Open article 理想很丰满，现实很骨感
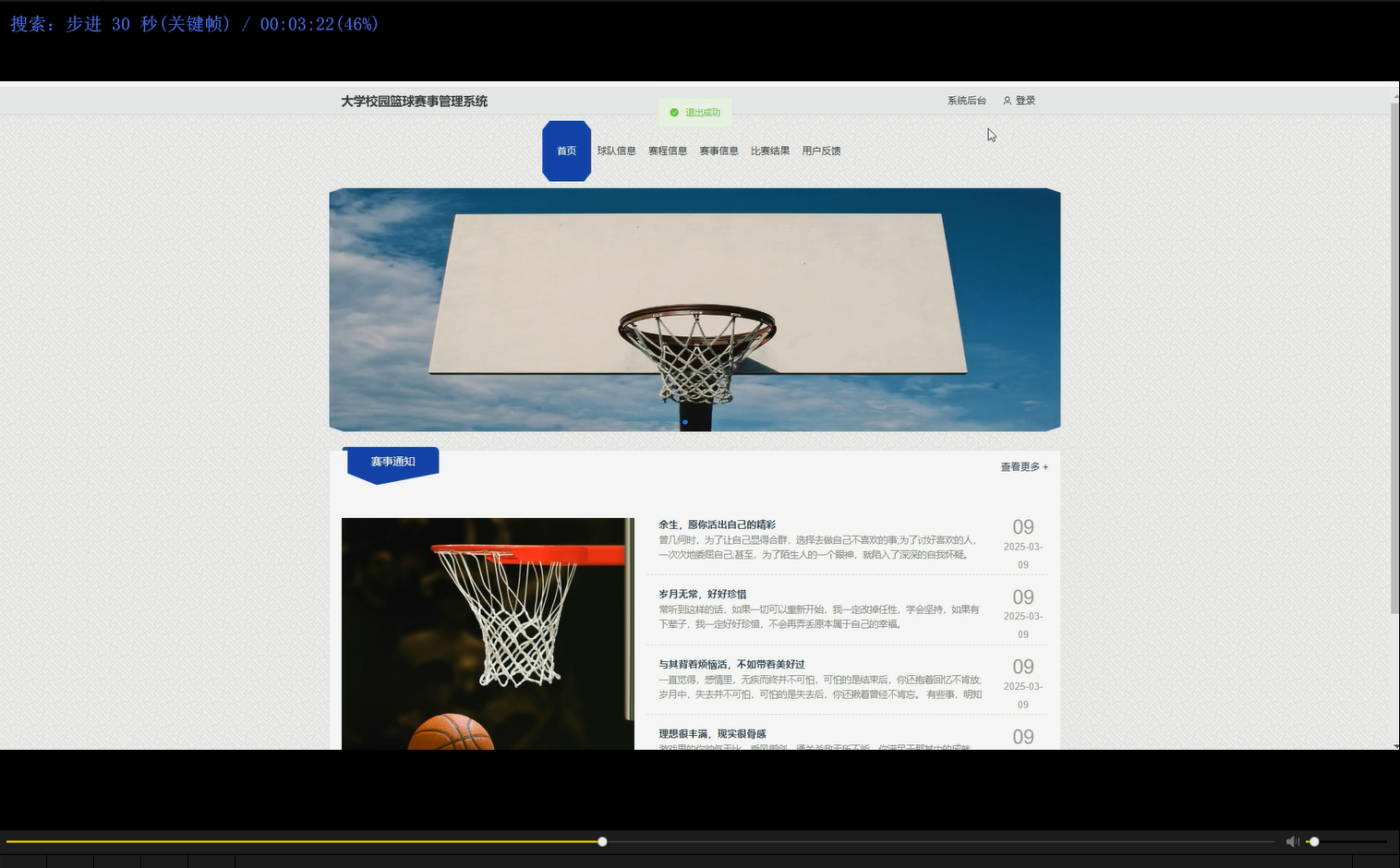Screen dimensions: 1400x868 [x=712, y=734]
